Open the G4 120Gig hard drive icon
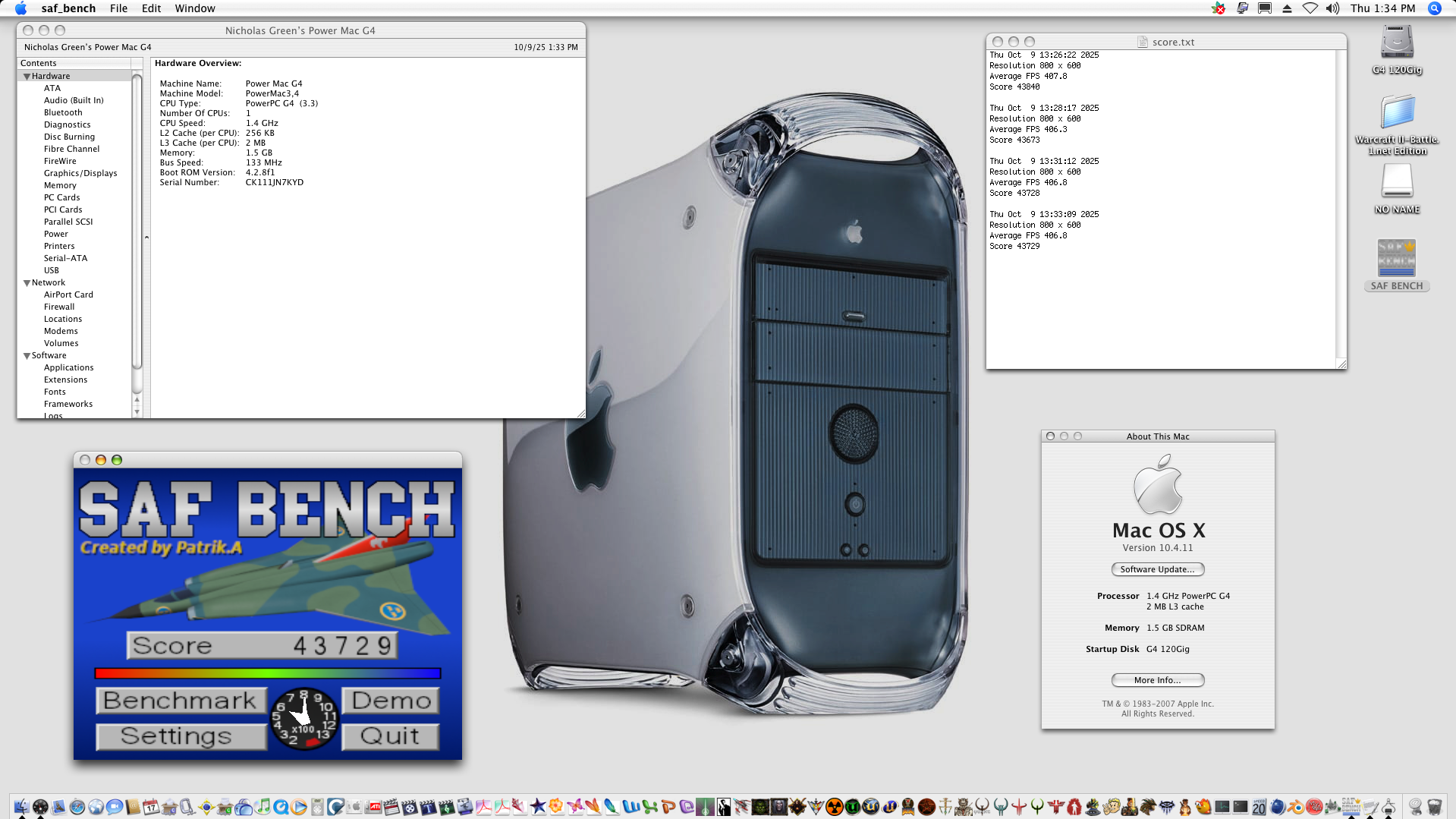Image resolution: width=1456 pixels, height=819 pixels. pos(1396,43)
